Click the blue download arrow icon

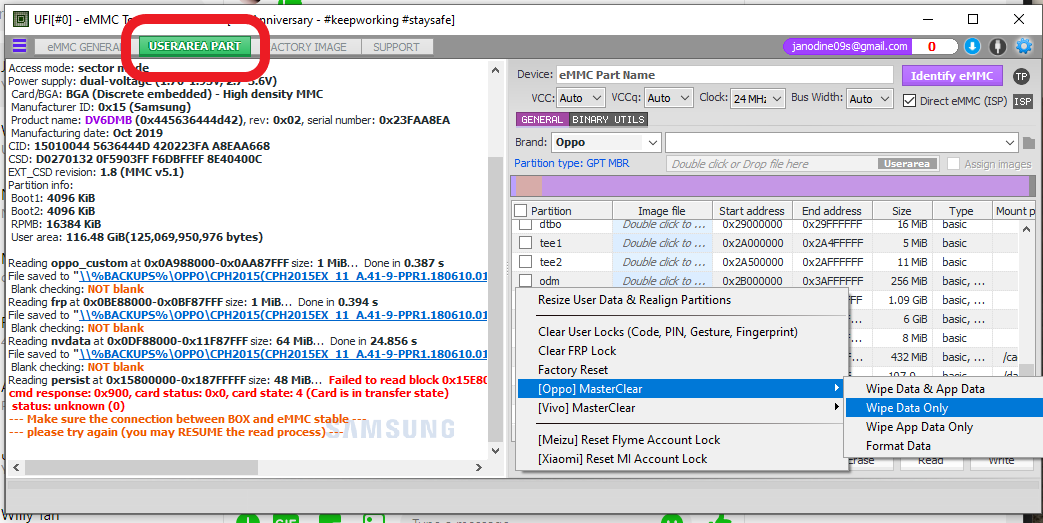[972, 47]
